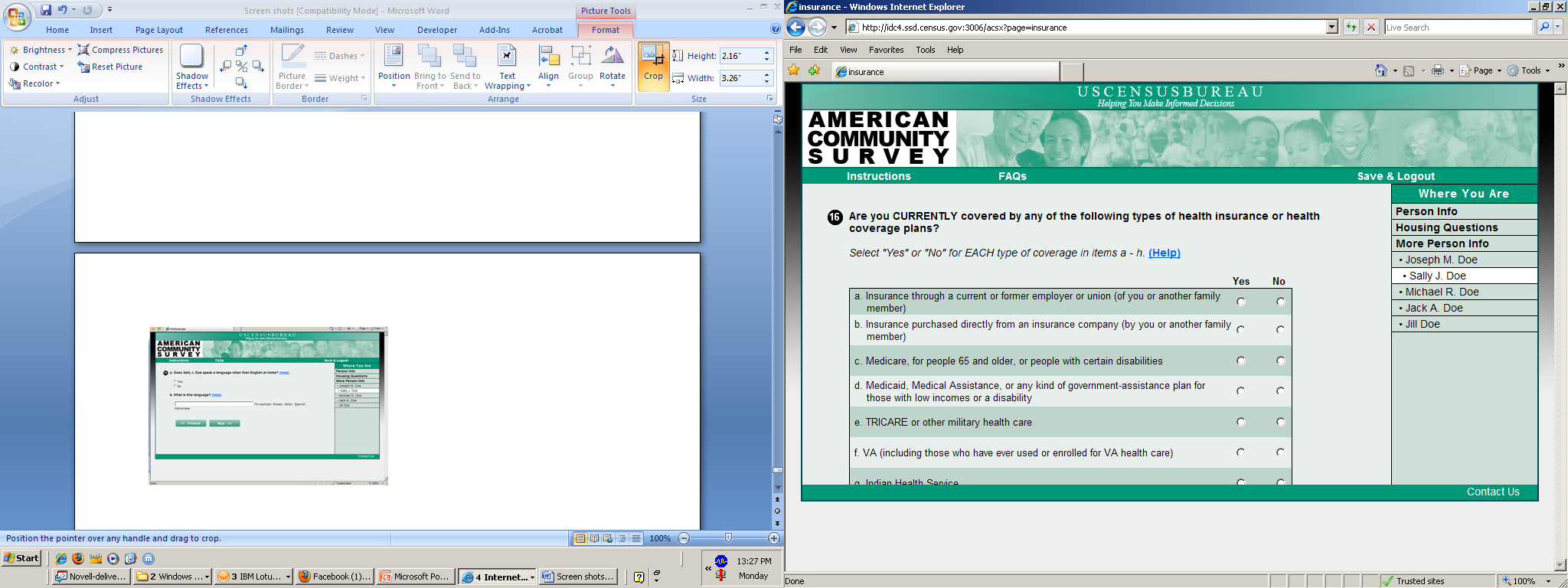The height and width of the screenshot is (588, 1568).
Task: Open the Recolor dropdown
Action: 34,83
